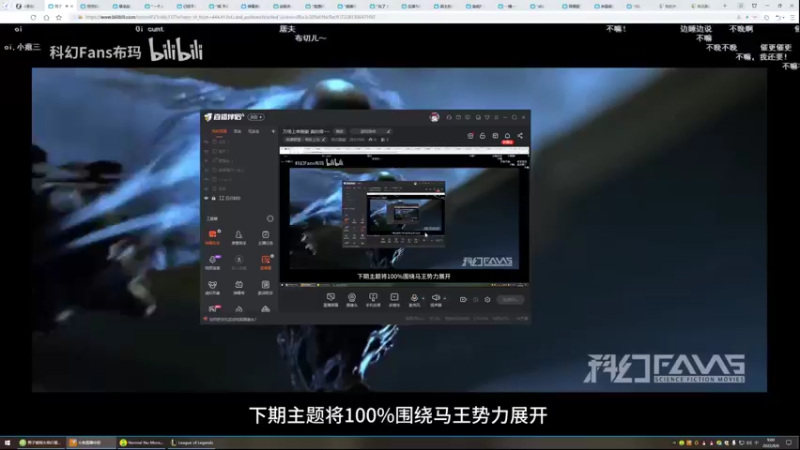The height and width of the screenshot is (450, 800).
Task: Select the orange active scene tab
Action: pyautogui.click(x=219, y=131)
